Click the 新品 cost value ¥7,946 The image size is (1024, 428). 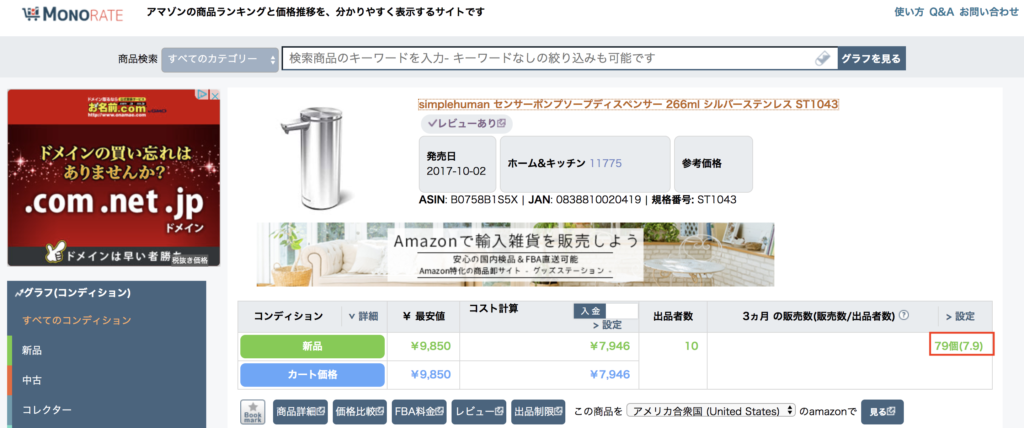[610, 346]
